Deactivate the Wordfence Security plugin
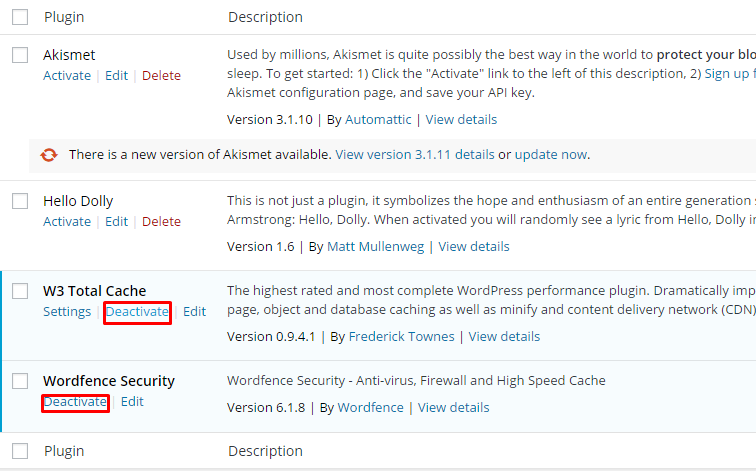Viewport: 756px width, 471px height. pyautogui.click(x=75, y=402)
